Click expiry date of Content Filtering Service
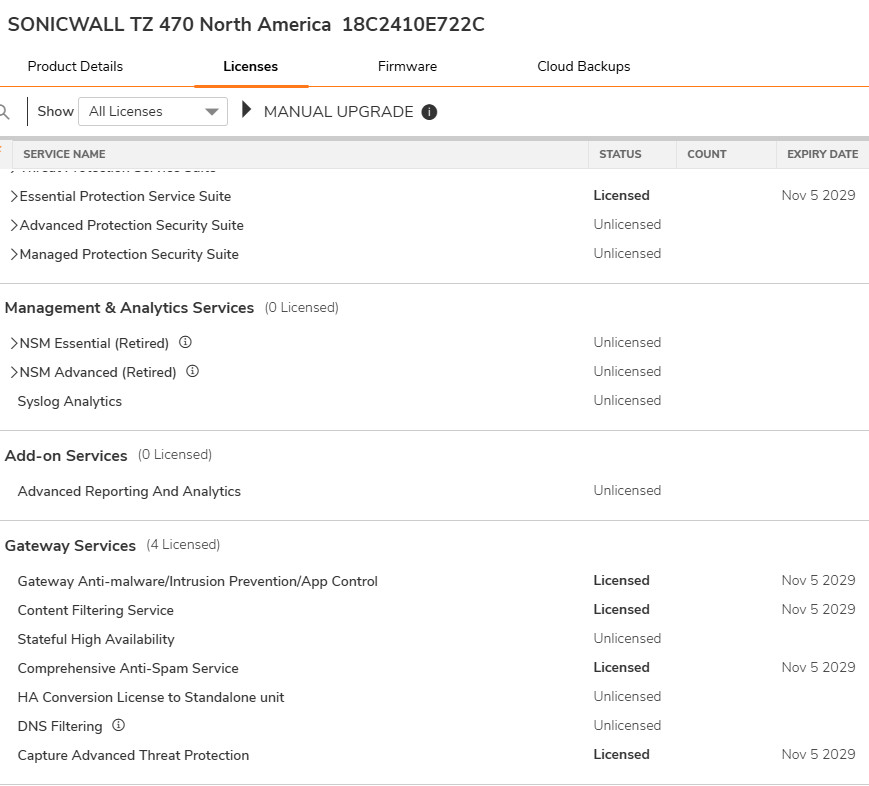869x786 pixels. pyautogui.click(x=819, y=610)
